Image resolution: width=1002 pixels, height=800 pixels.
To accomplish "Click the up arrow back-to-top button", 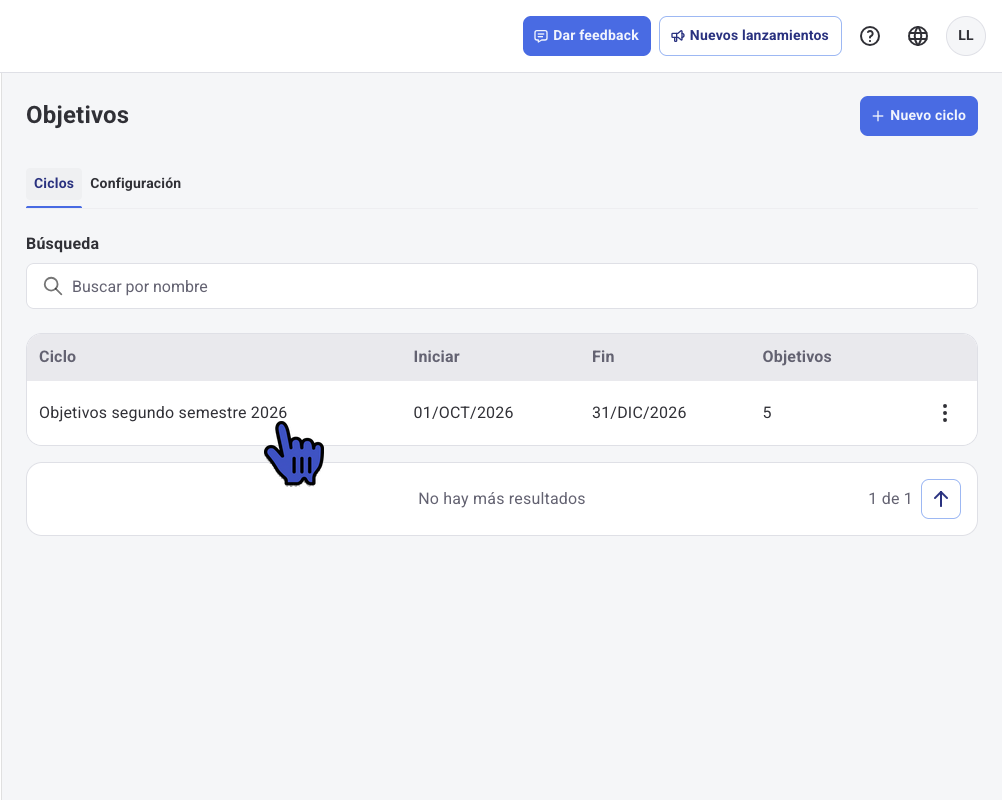I will pos(941,499).
